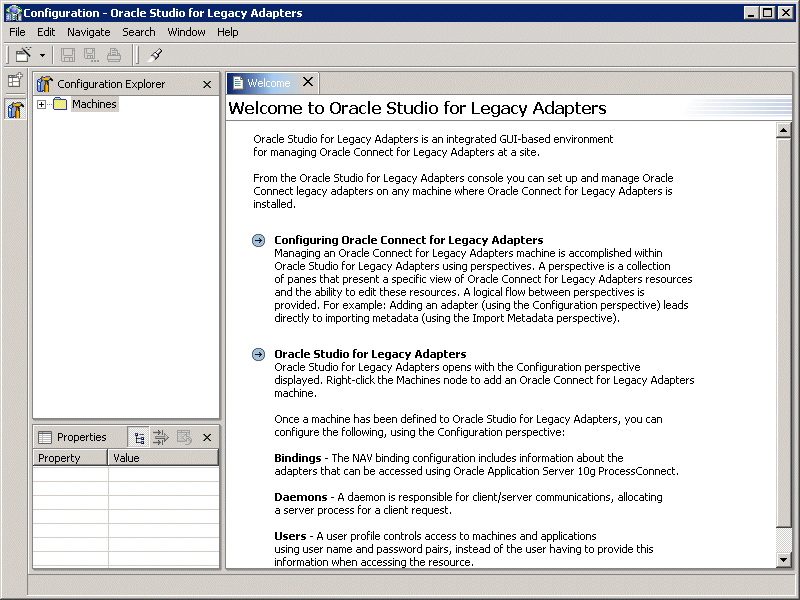Select the Machines folder icon
This screenshot has width=800, height=600.
click(x=60, y=104)
